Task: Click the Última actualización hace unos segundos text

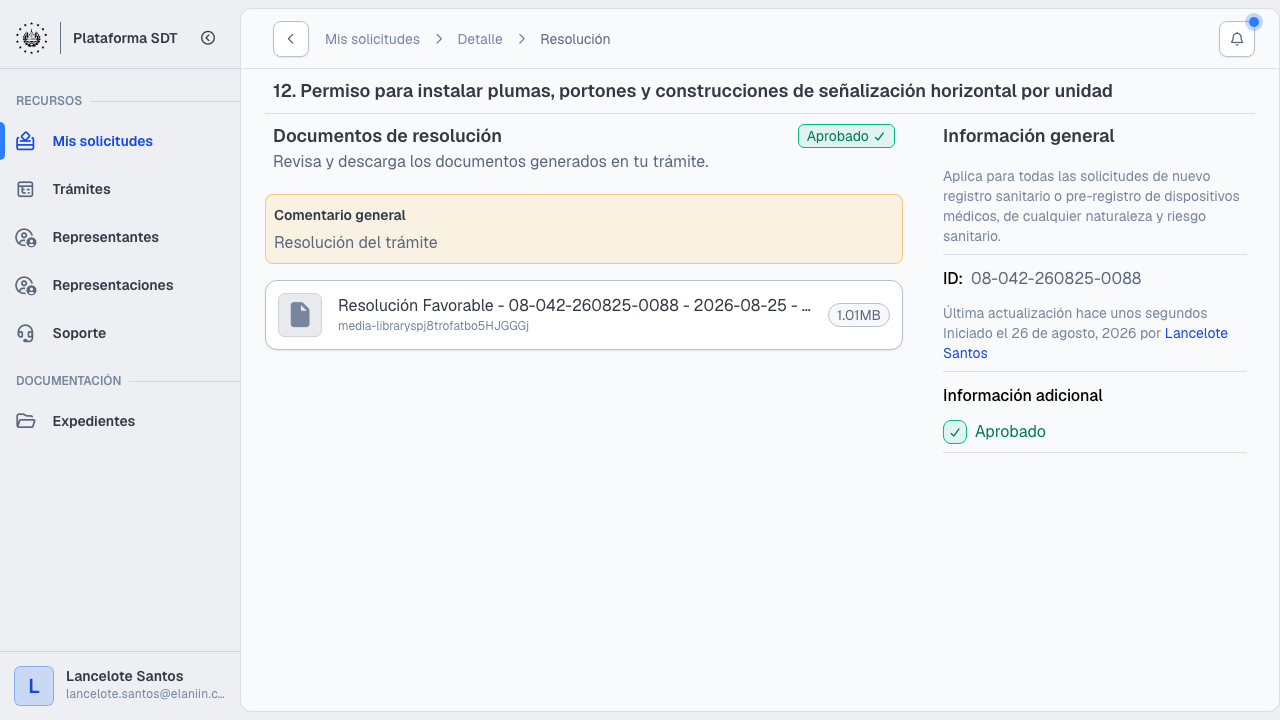Action: point(1075,313)
